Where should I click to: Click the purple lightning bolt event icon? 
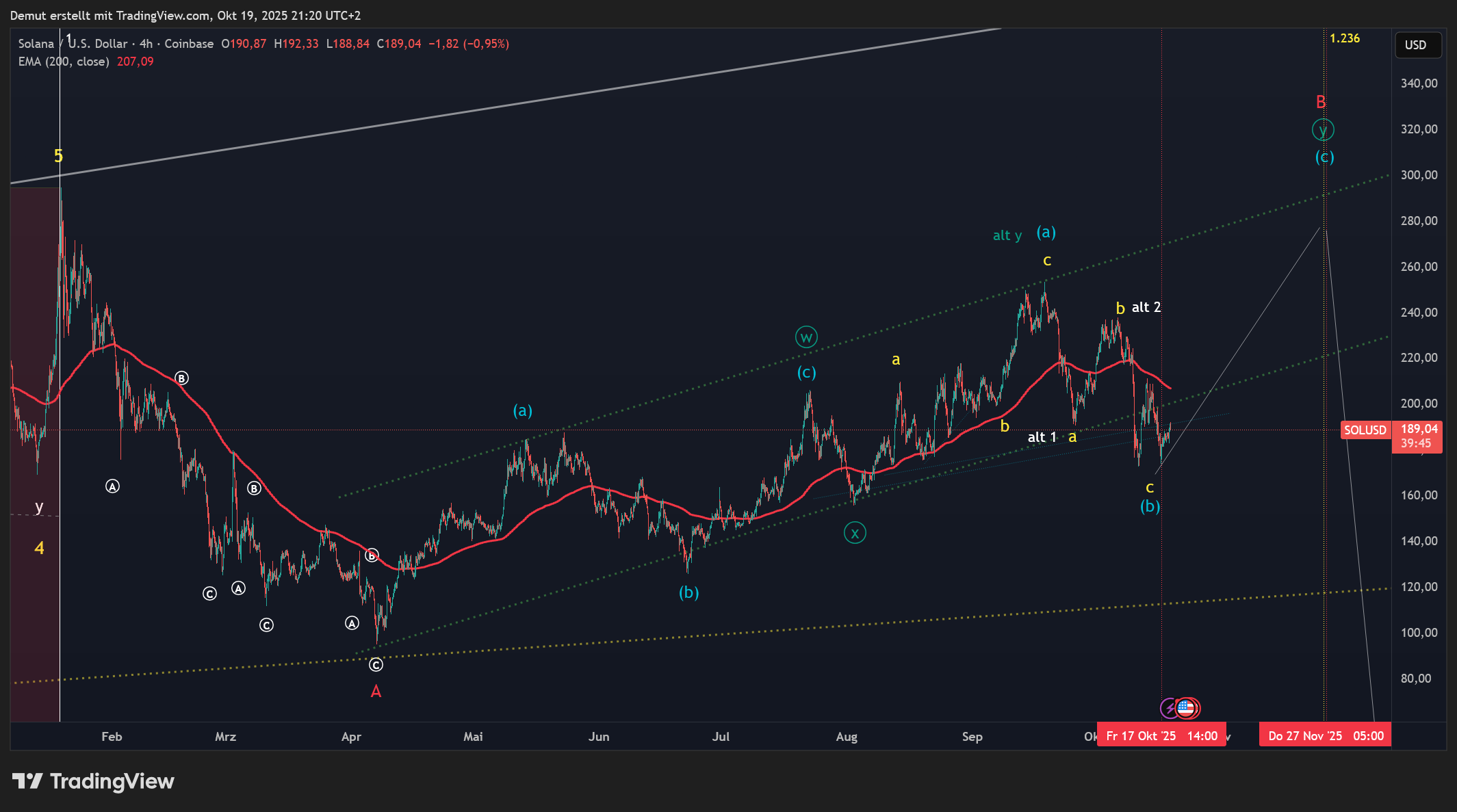click(1170, 708)
